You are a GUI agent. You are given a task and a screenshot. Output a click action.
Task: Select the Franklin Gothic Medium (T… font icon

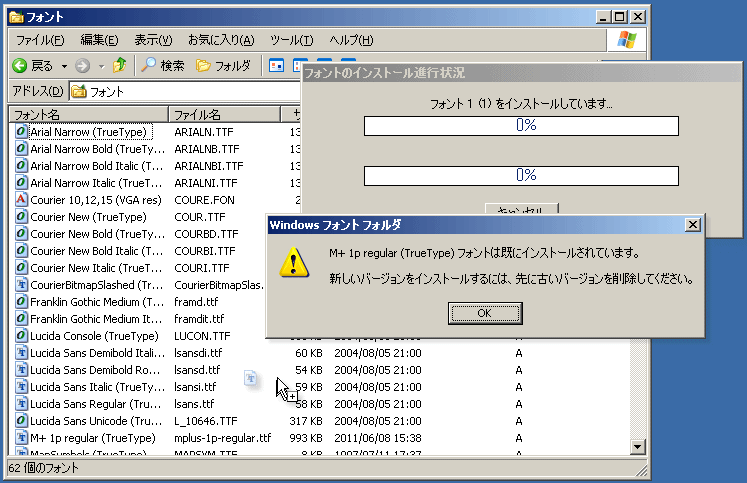[x=21, y=302]
